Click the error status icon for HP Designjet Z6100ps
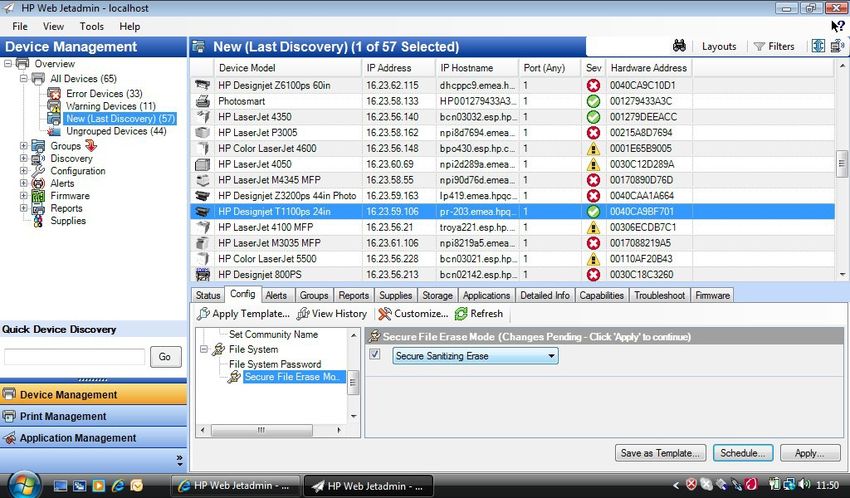The height and width of the screenshot is (498, 850). [x=593, y=85]
